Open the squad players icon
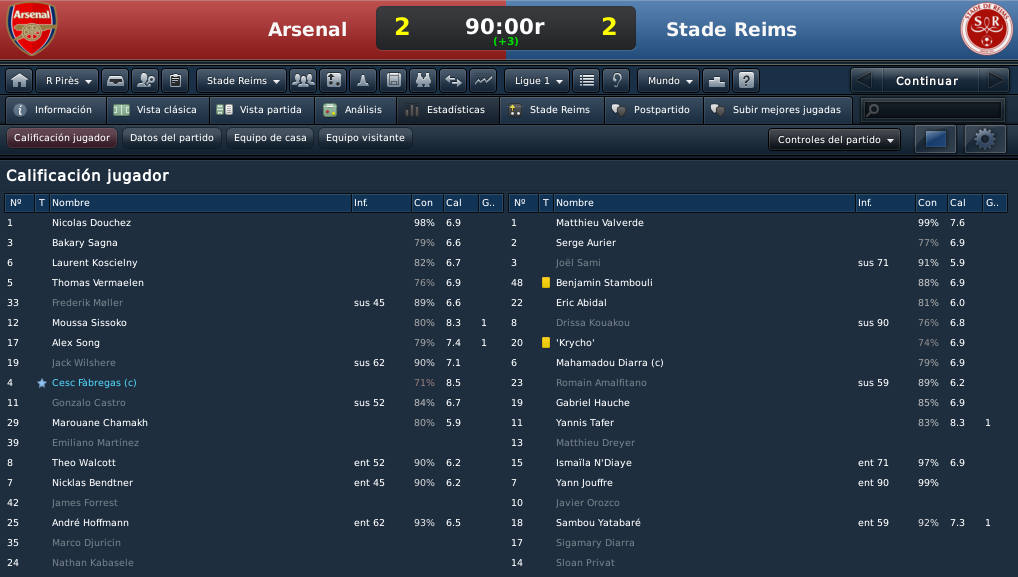Image resolution: width=1018 pixels, height=577 pixels. tap(303, 80)
